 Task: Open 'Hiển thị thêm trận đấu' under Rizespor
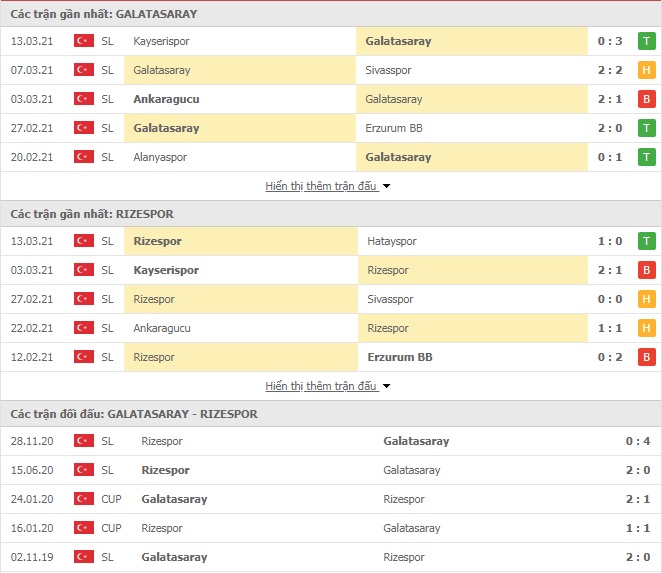321,386
